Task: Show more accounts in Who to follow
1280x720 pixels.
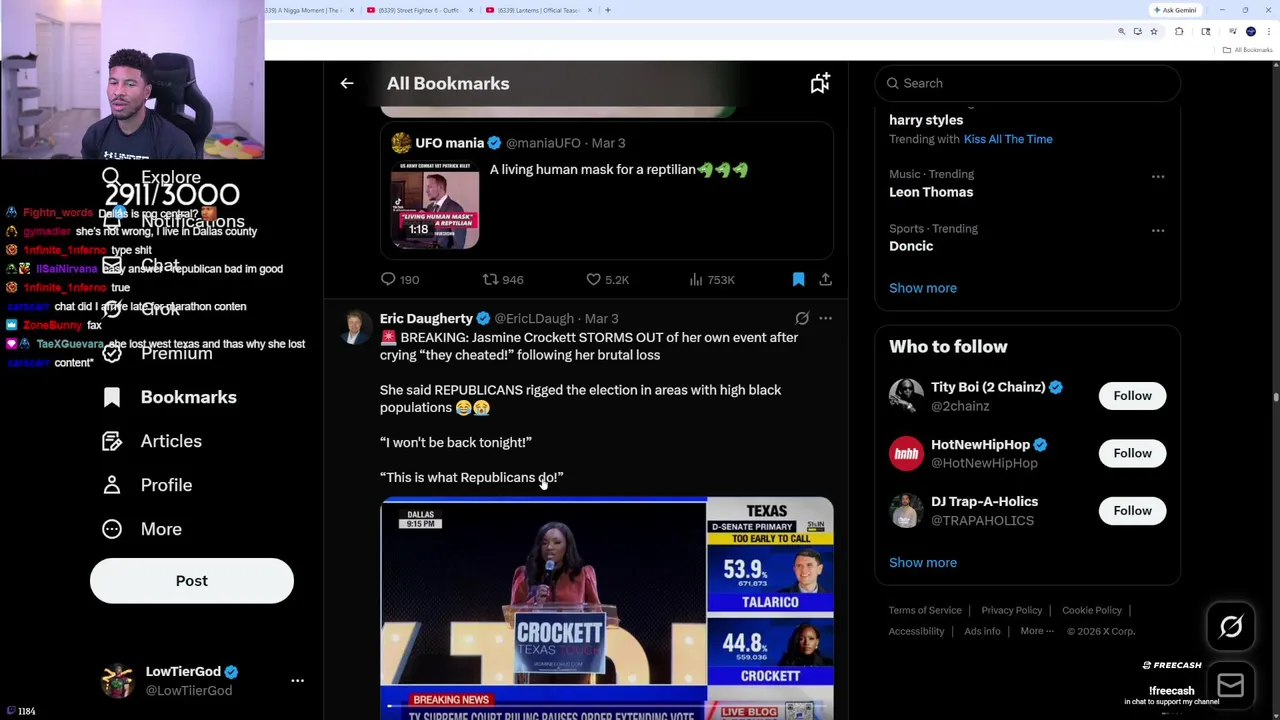Action: 923,562
